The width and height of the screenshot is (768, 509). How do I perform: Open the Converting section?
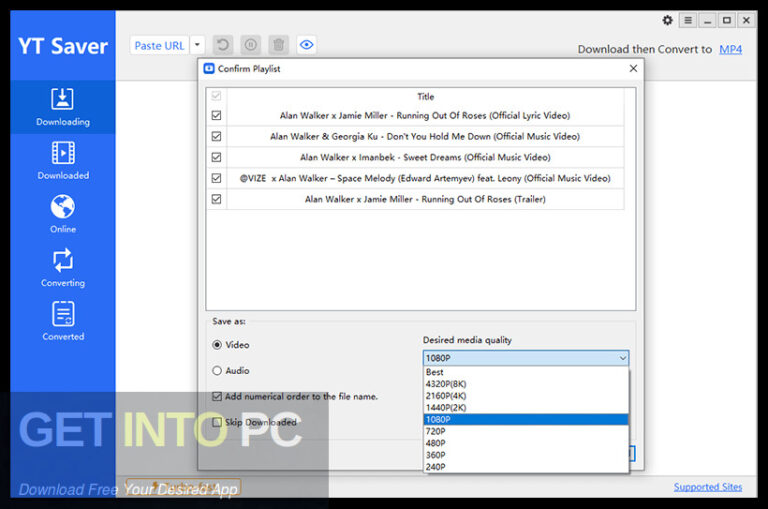[63, 268]
